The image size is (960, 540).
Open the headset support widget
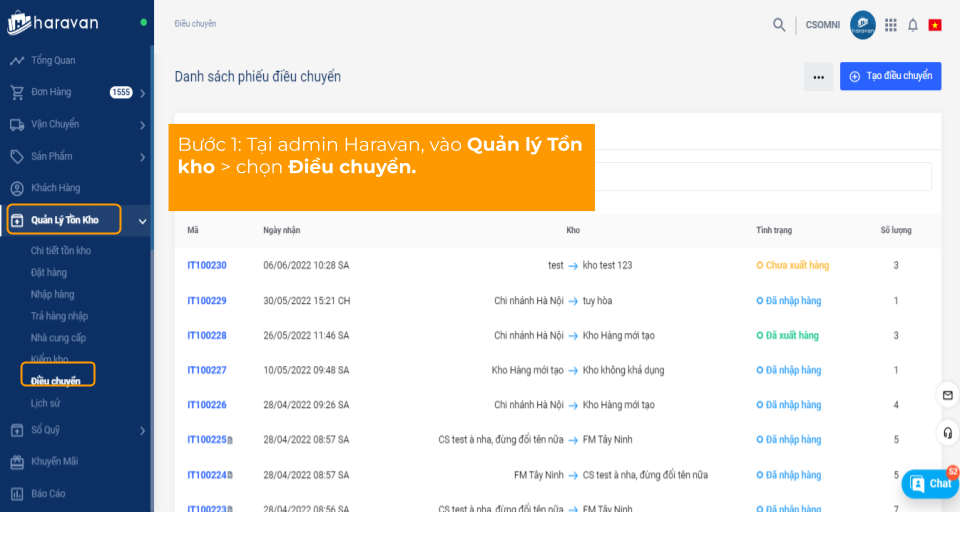tap(947, 433)
